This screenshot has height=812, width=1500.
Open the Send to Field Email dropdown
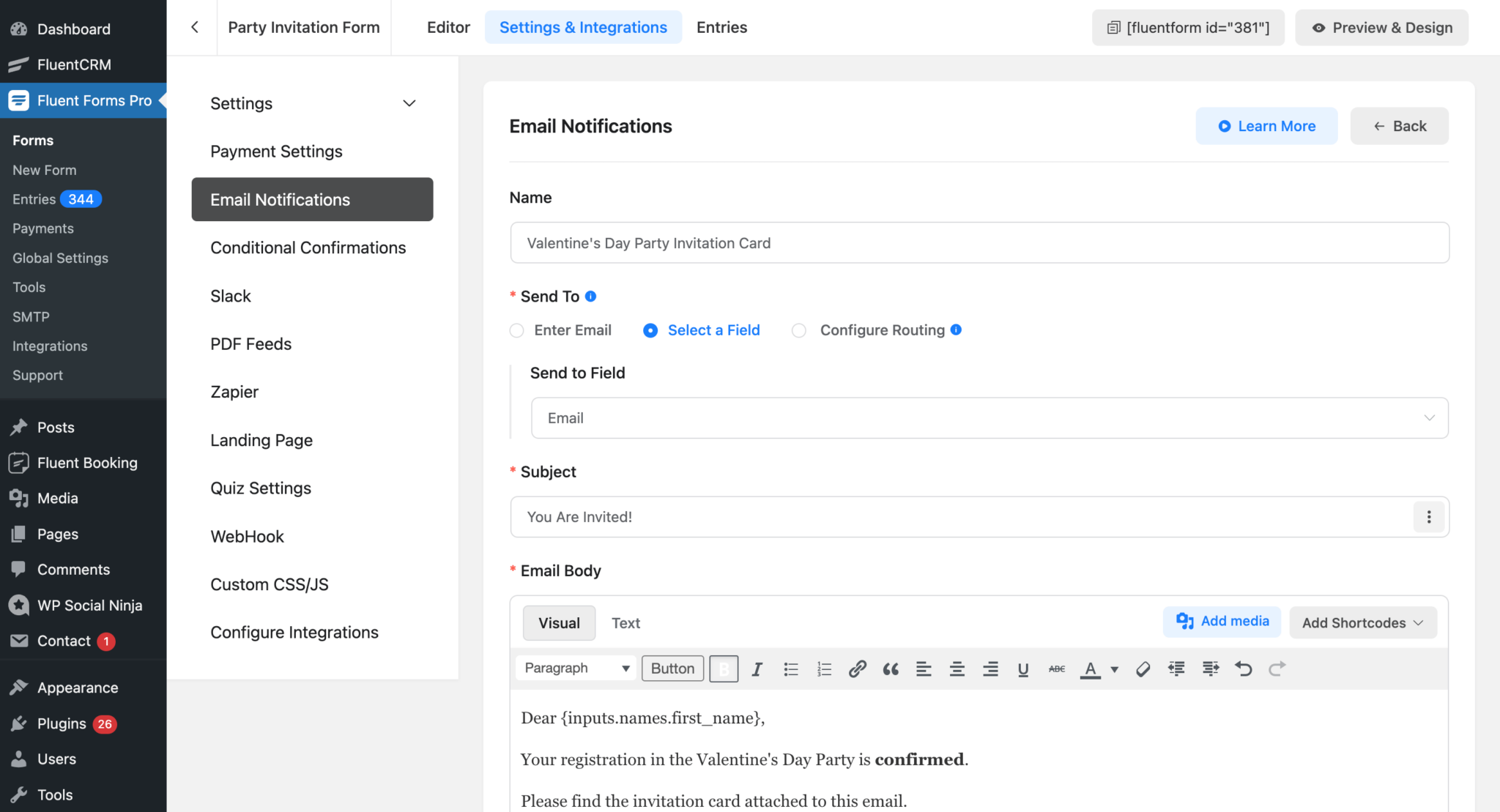pos(990,418)
